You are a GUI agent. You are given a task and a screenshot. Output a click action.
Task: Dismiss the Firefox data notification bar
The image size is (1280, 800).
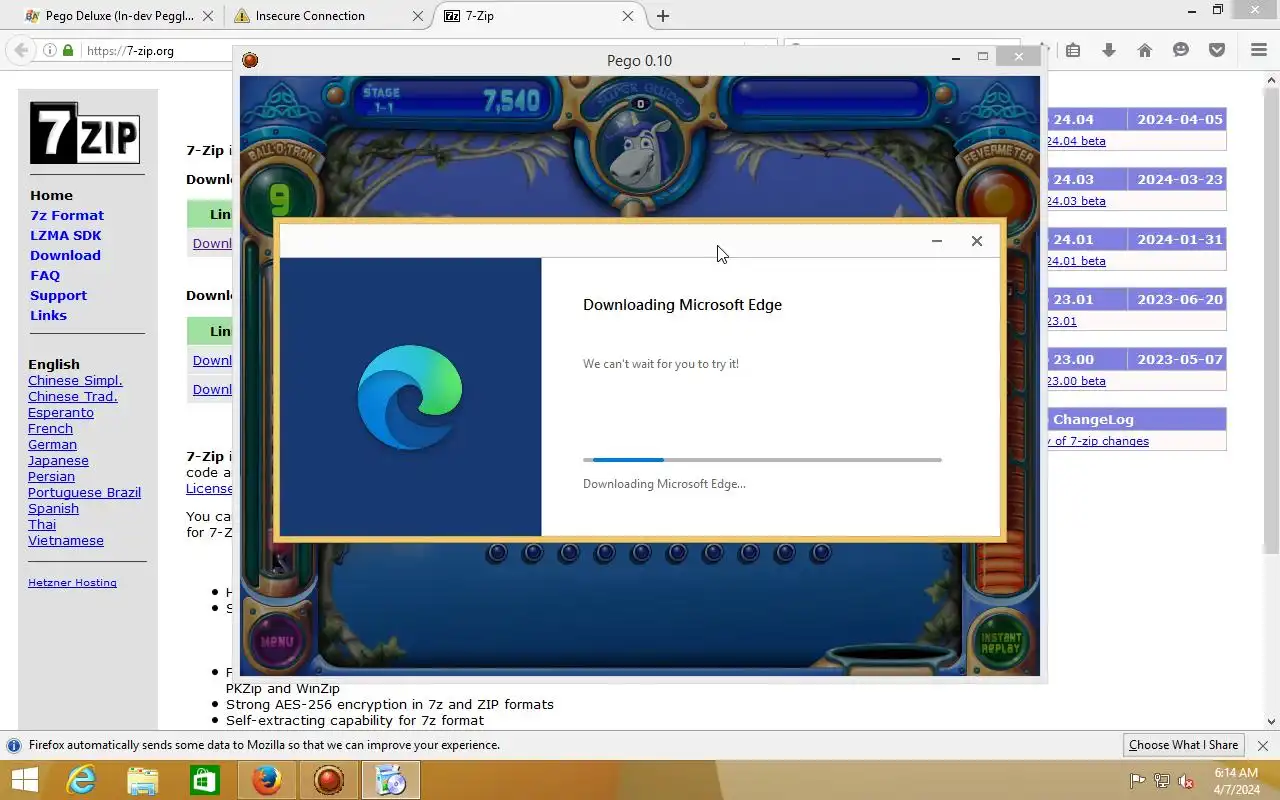click(x=1262, y=745)
